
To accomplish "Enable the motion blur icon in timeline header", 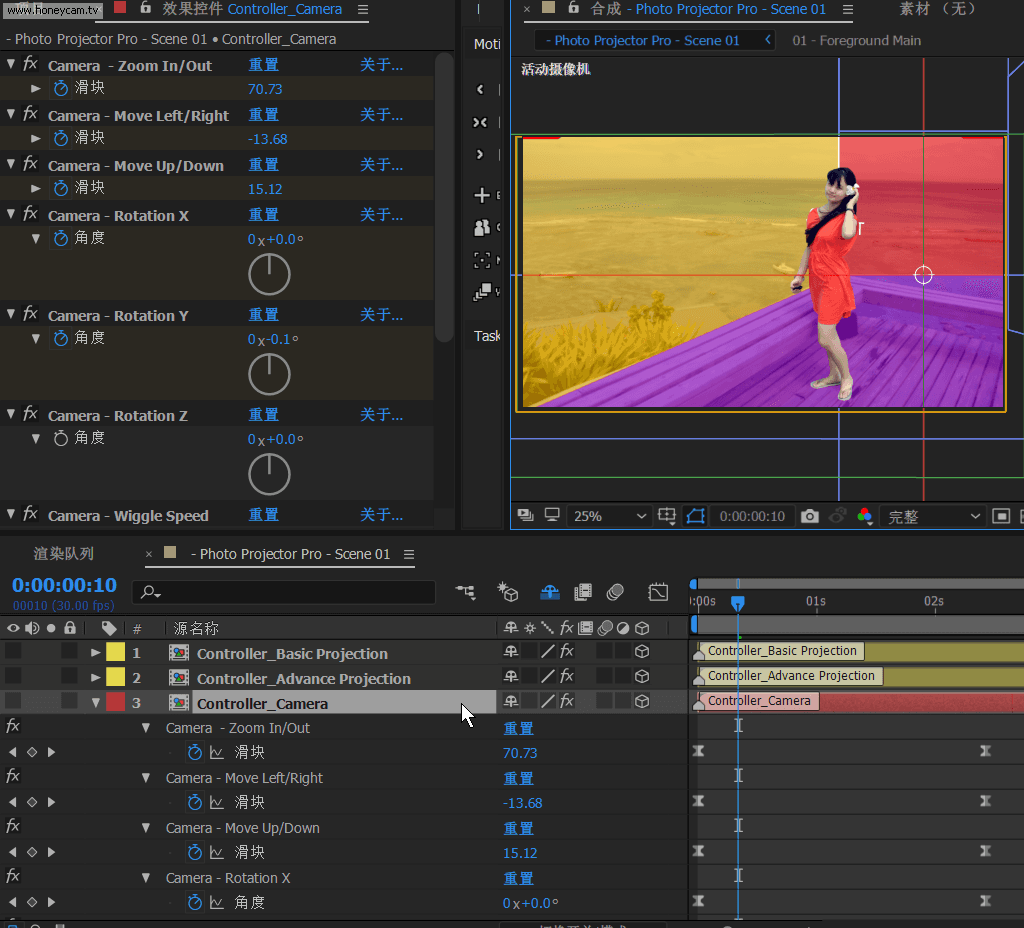I will [x=615, y=592].
